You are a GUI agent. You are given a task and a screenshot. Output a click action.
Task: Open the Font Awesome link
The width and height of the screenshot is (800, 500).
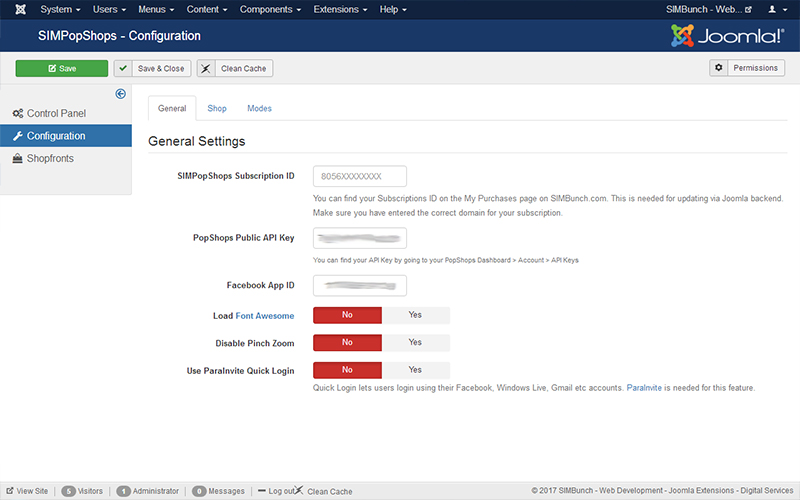tap(265, 316)
